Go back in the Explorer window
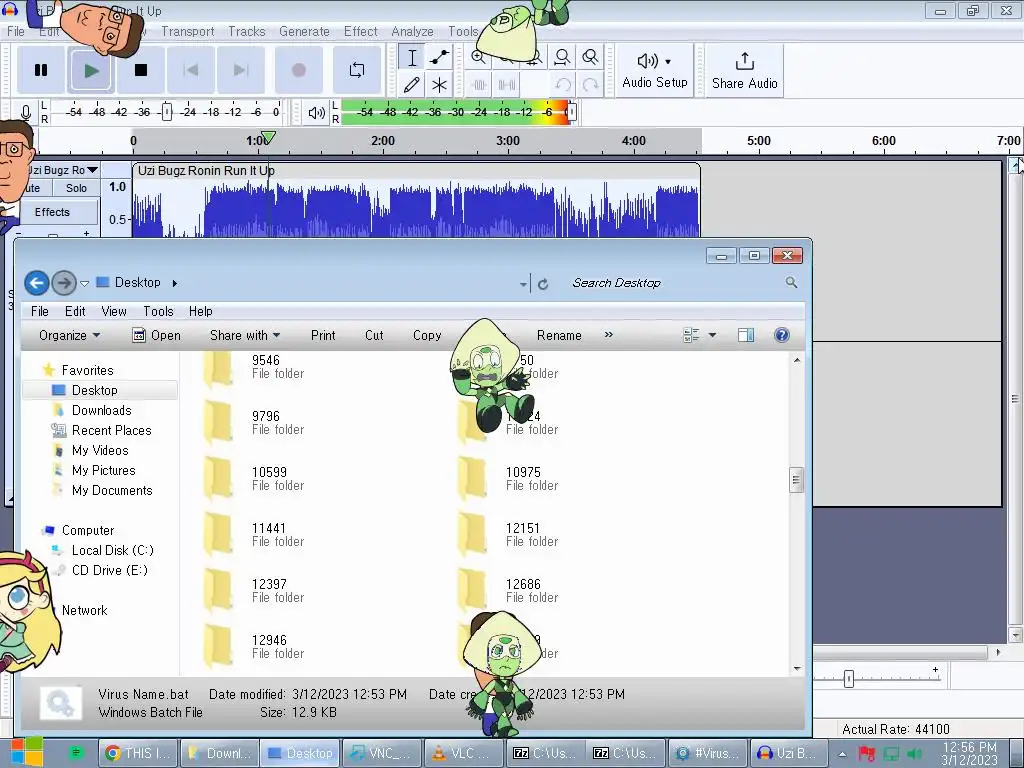This screenshot has height=768, width=1024. pyautogui.click(x=37, y=283)
